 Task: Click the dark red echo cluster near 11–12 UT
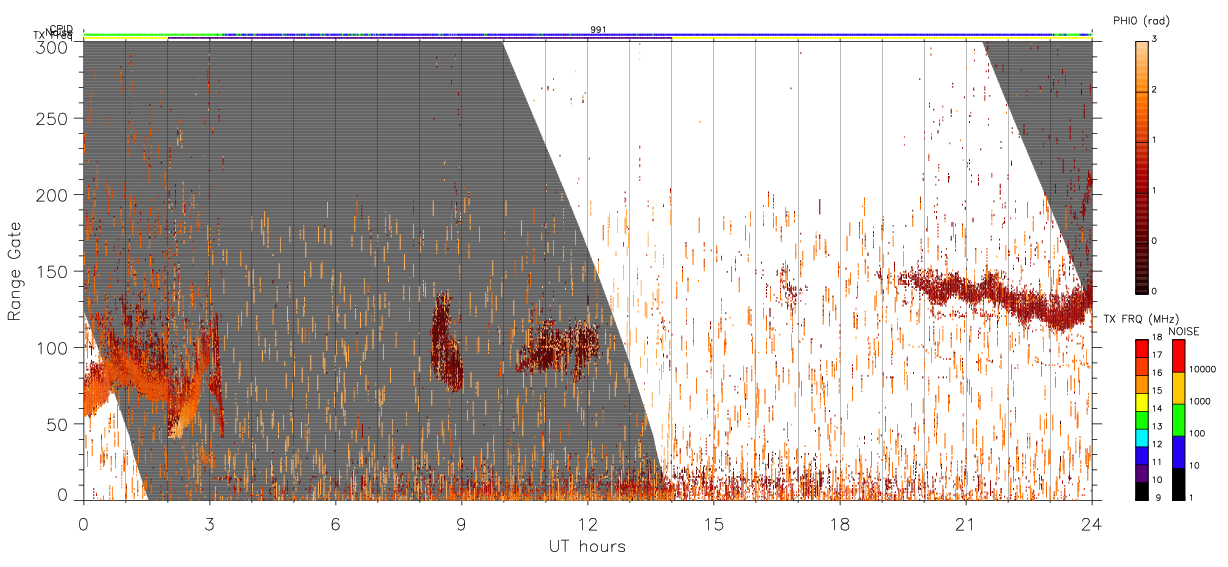point(557,347)
